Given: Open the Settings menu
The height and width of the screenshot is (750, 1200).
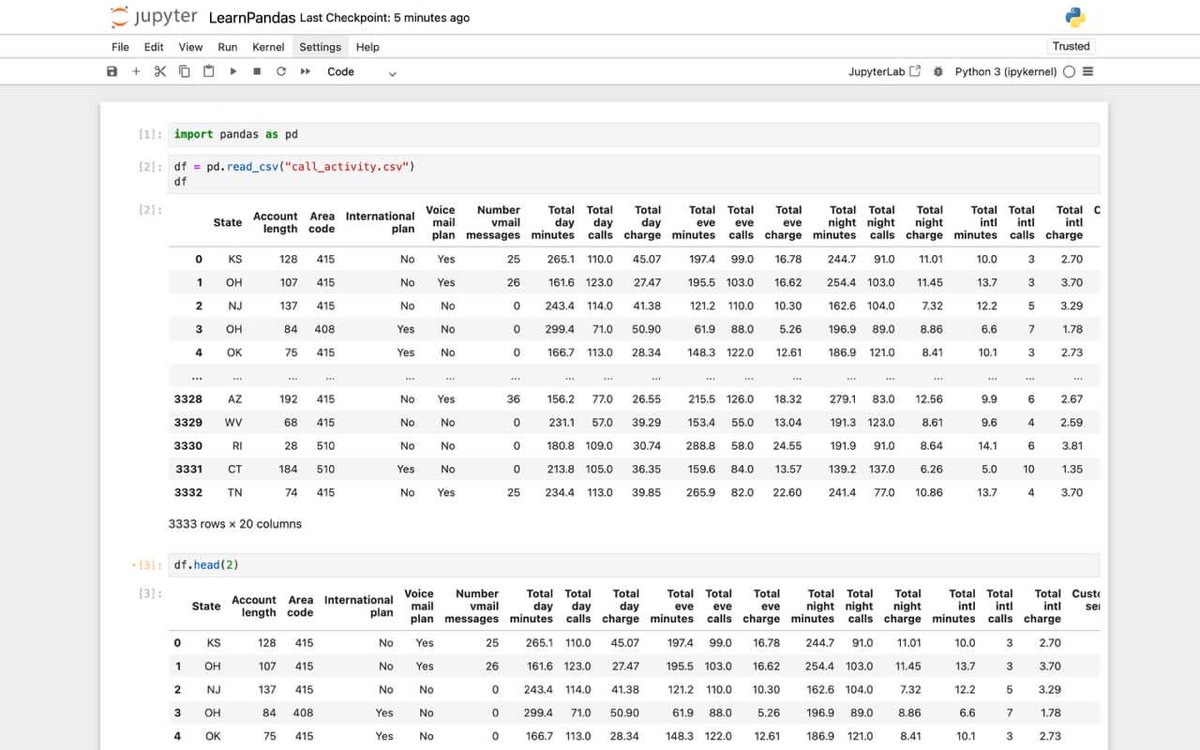Looking at the screenshot, I should coord(320,47).
